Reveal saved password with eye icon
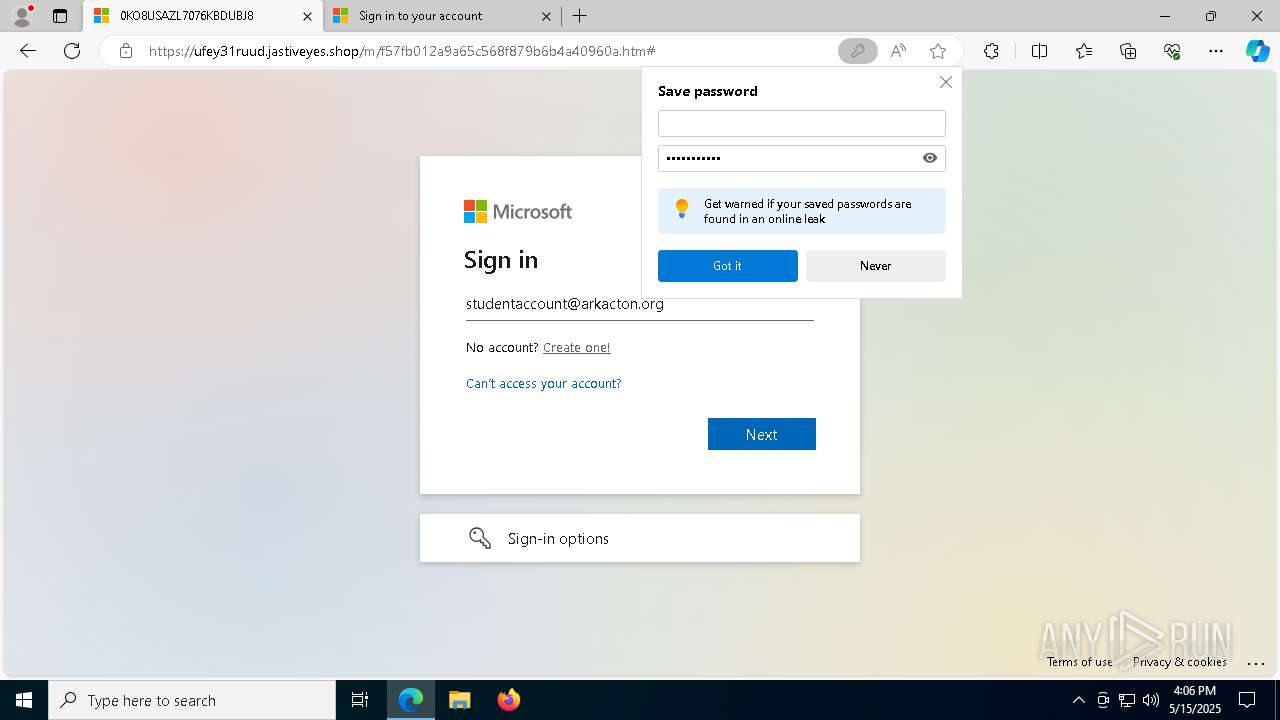 click(x=930, y=158)
